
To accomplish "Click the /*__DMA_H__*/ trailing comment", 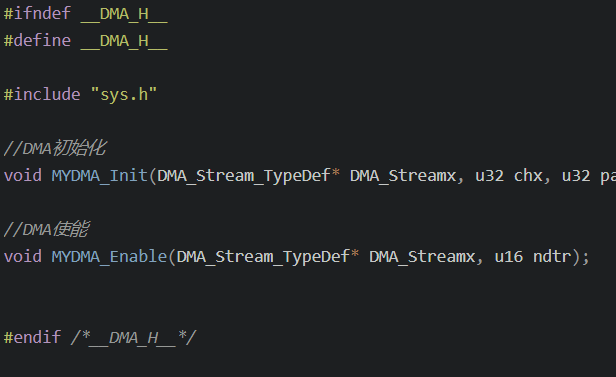I will (134, 337).
